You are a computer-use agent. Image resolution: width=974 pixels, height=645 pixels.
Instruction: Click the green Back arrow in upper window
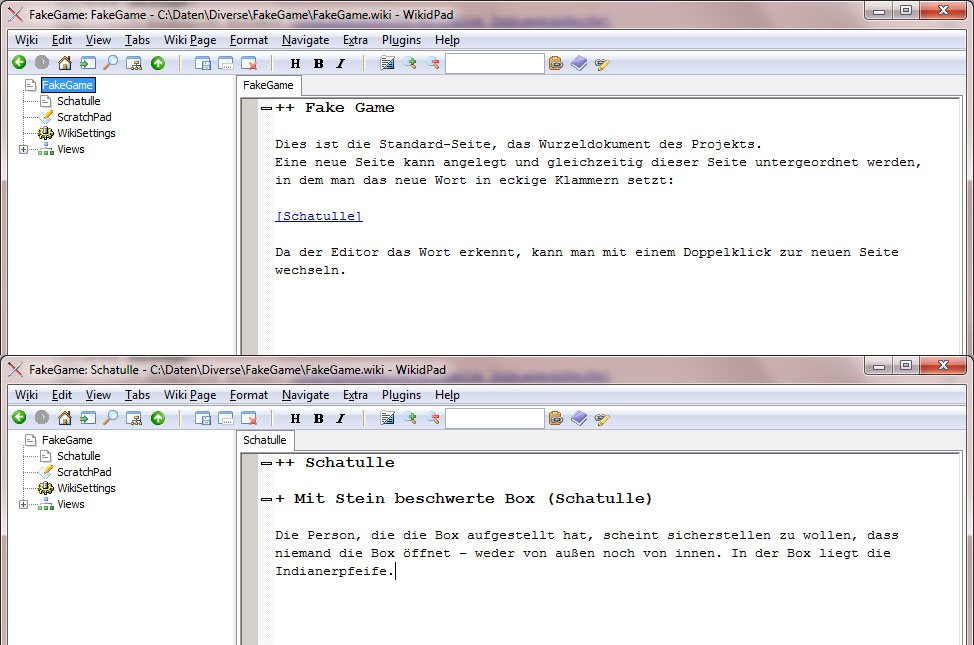coord(19,63)
